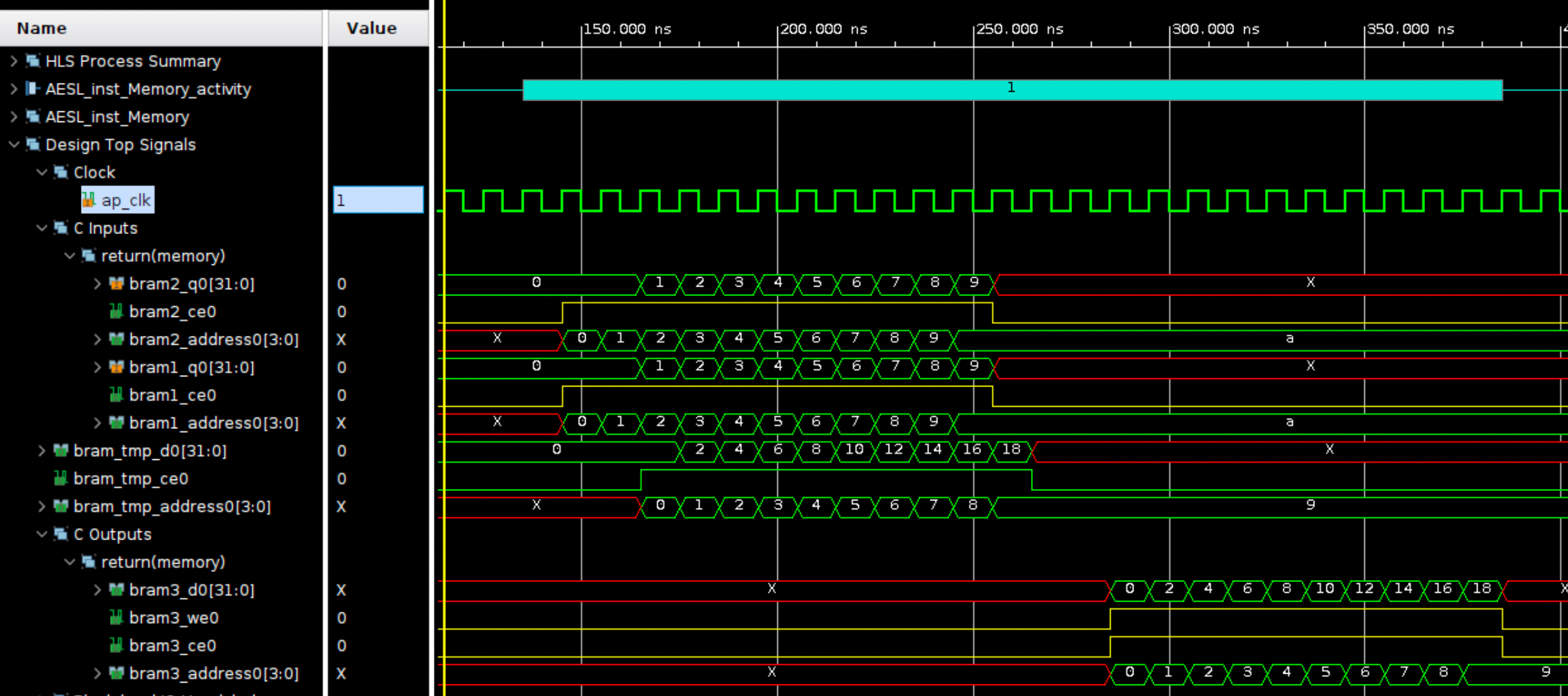This screenshot has height=696, width=1568.
Task: Select the bus icon for bram_tmp_address0[3:0]
Action: point(60,506)
